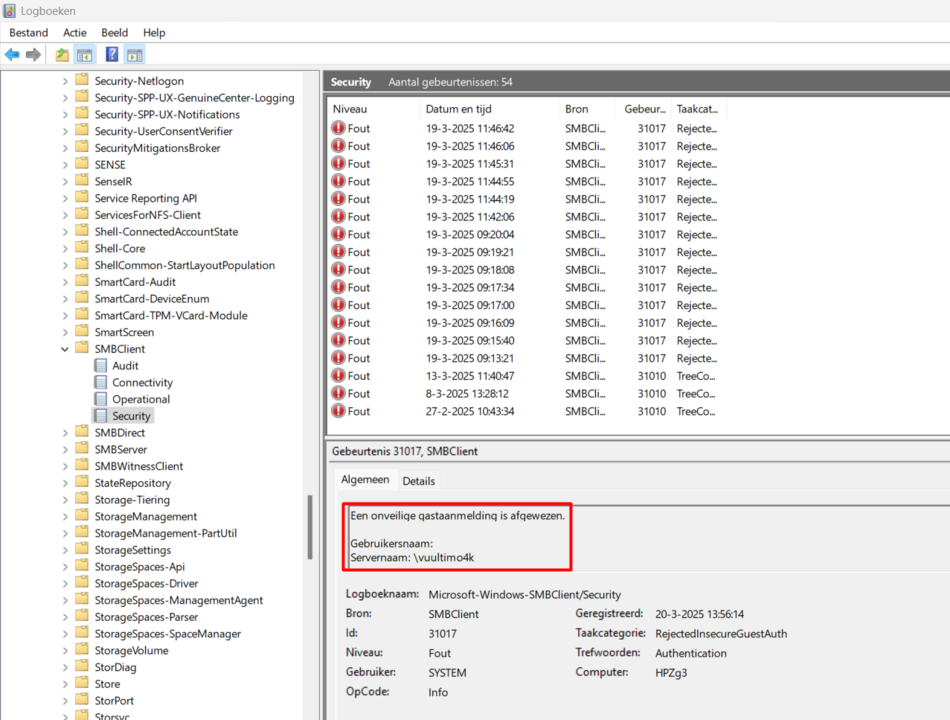Open the Connectivity log under SMBClient
Viewport: 950px width, 720px height.
(142, 383)
